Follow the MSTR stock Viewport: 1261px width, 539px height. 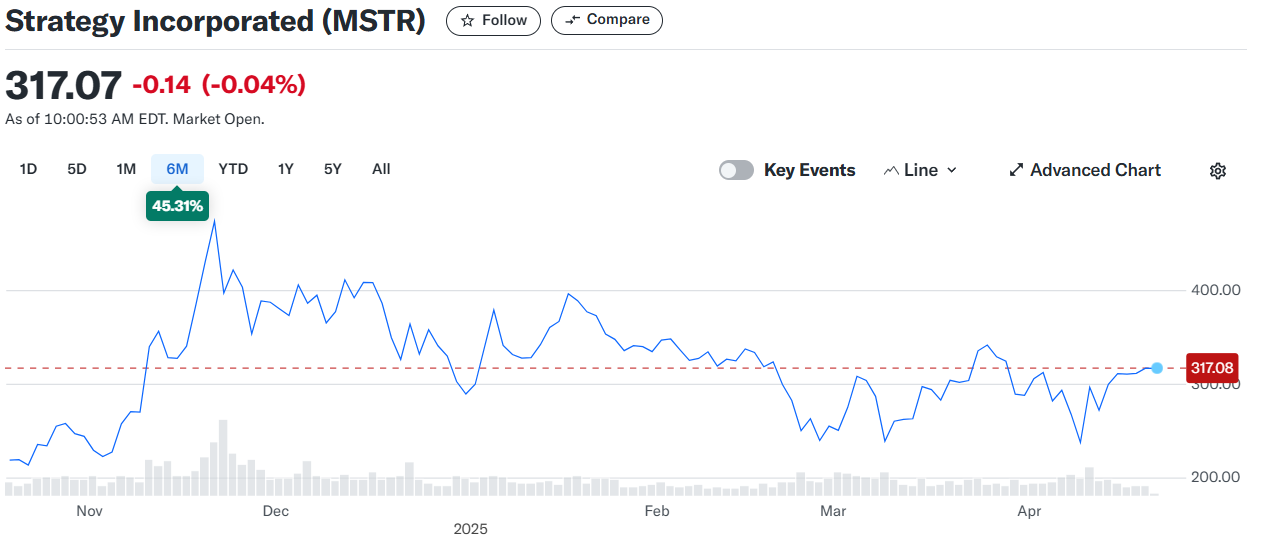click(493, 20)
